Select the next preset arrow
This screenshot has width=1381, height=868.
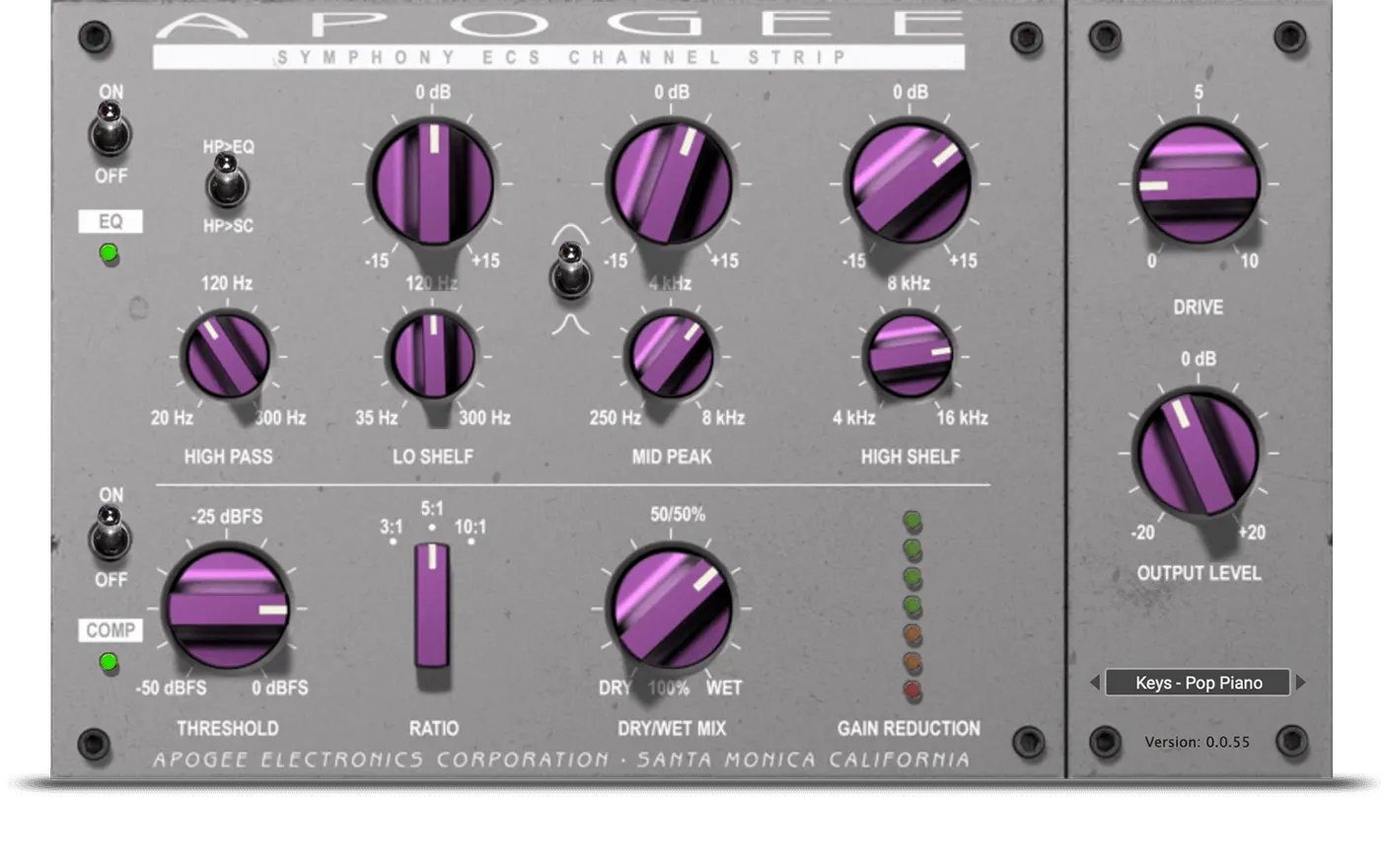(x=1300, y=683)
